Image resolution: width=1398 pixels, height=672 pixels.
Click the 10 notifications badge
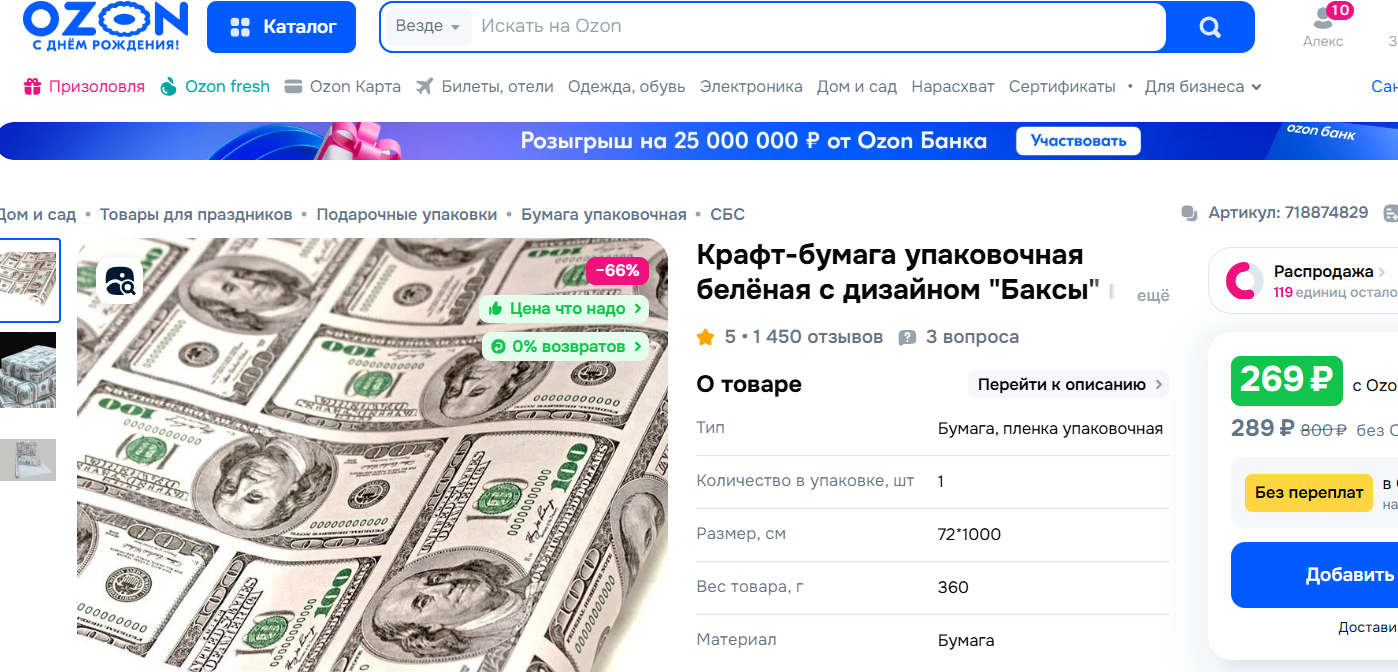(x=1340, y=10)
